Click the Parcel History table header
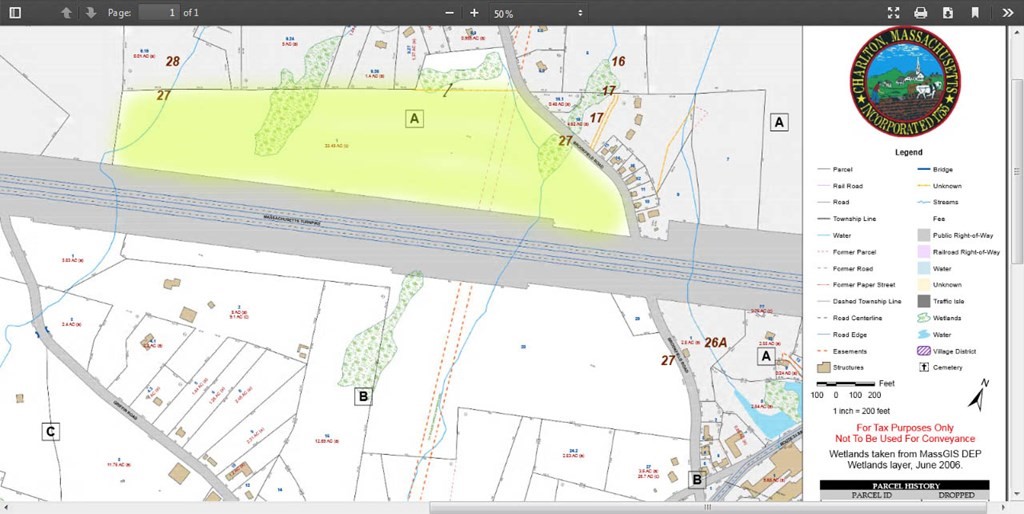 904,485
